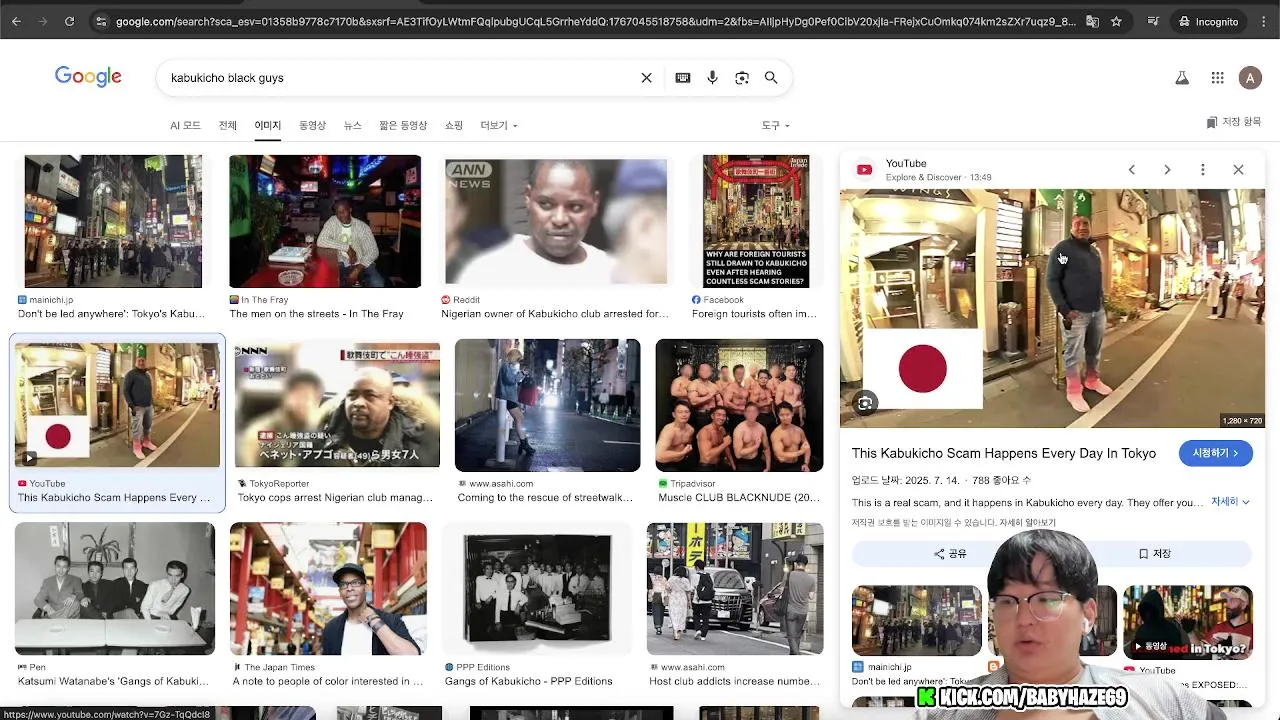Open the 저장 항목 saved items link
This screenshot has width=1280, height=720.
click(1234, 122)
